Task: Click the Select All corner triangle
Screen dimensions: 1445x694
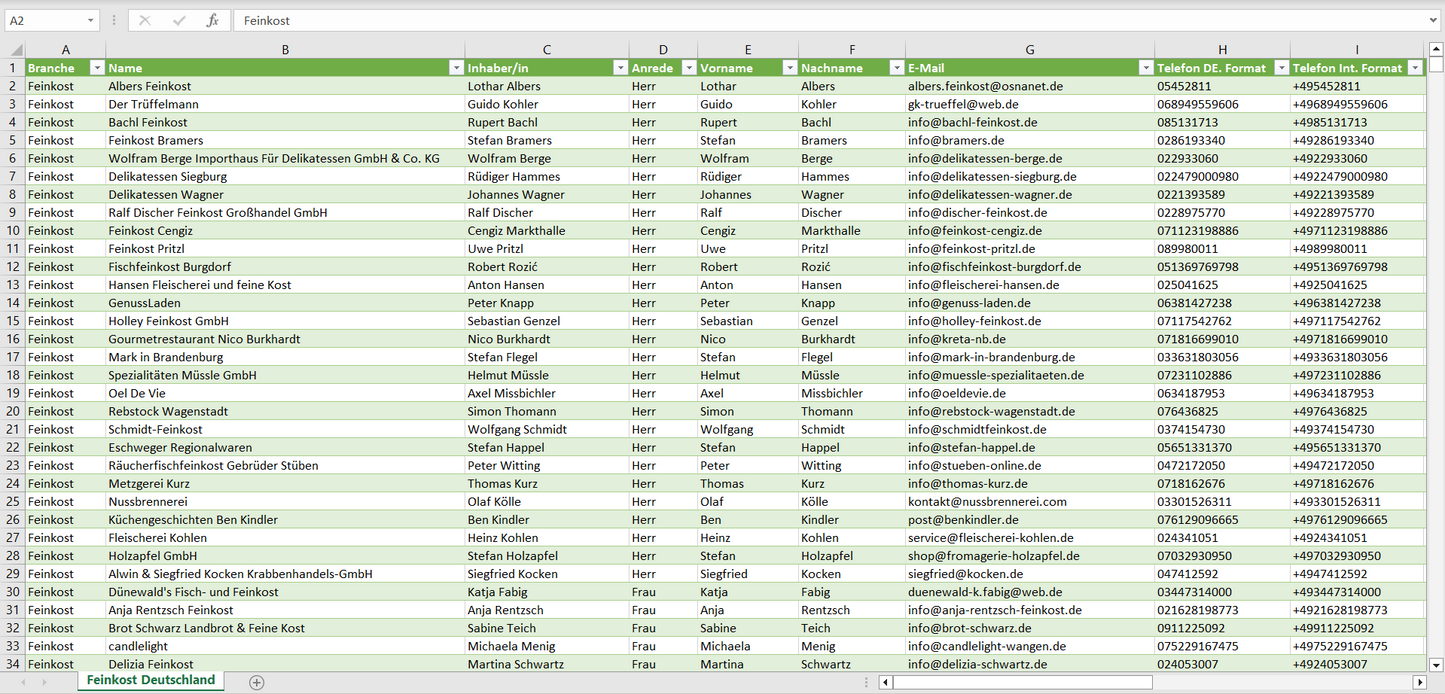Action: pos(16,50)
